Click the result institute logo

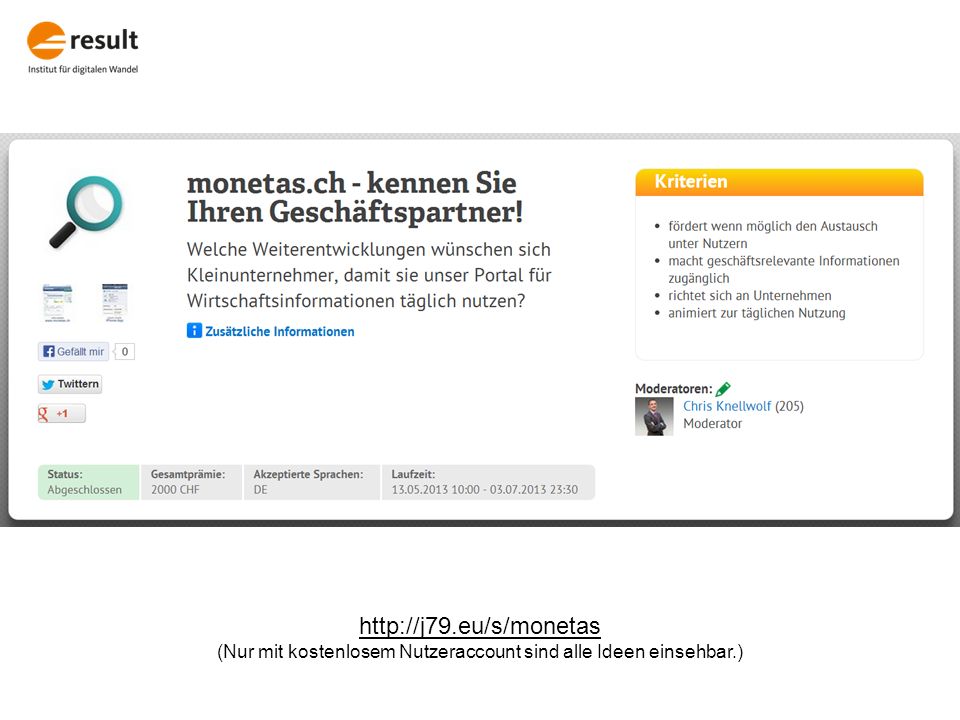(x=83, y=48)
